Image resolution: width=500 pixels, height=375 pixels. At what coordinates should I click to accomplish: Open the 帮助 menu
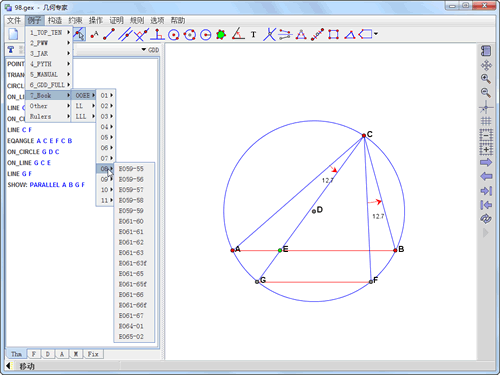tap(178, 20)
